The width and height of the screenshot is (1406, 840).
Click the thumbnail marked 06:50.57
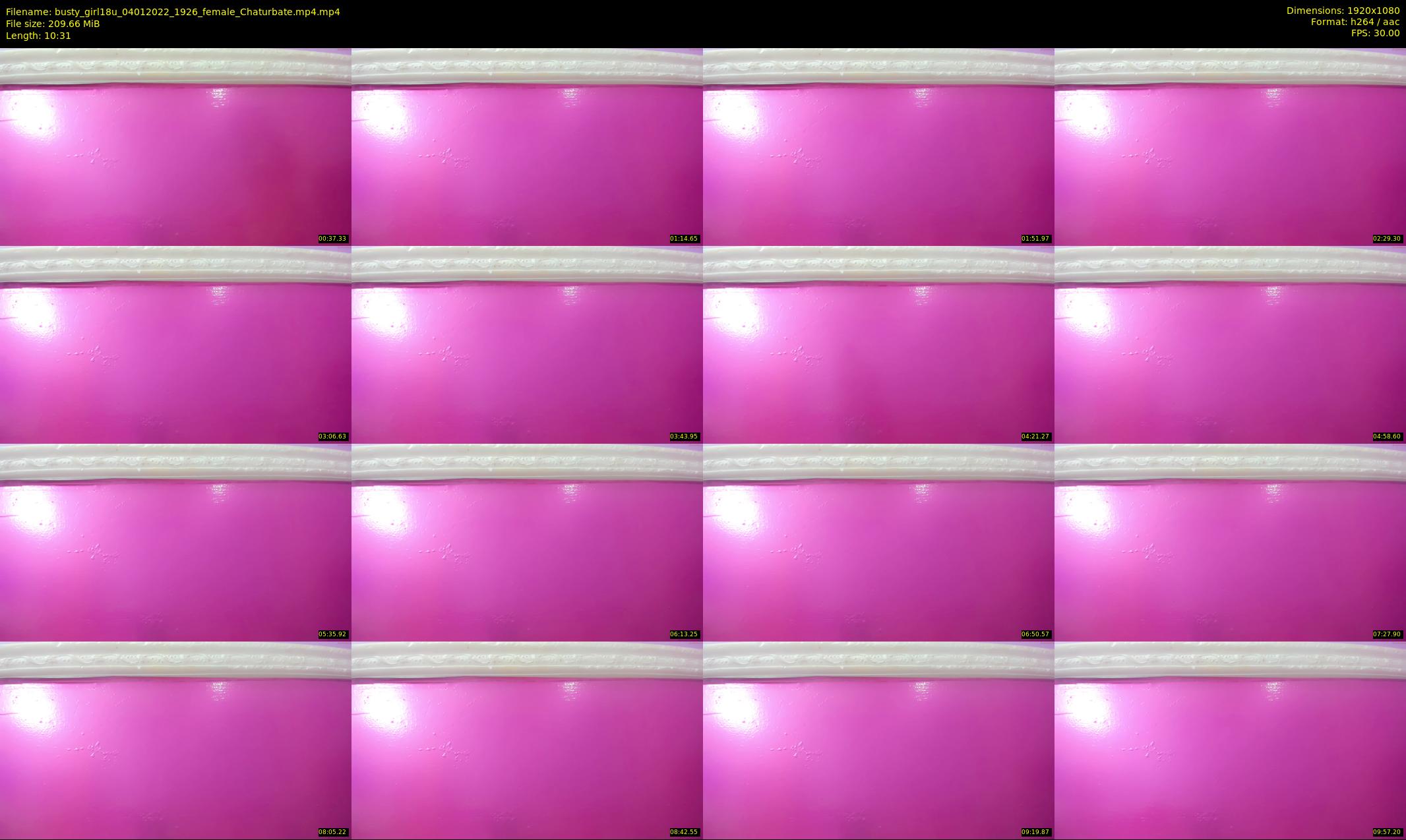point(878,542)
